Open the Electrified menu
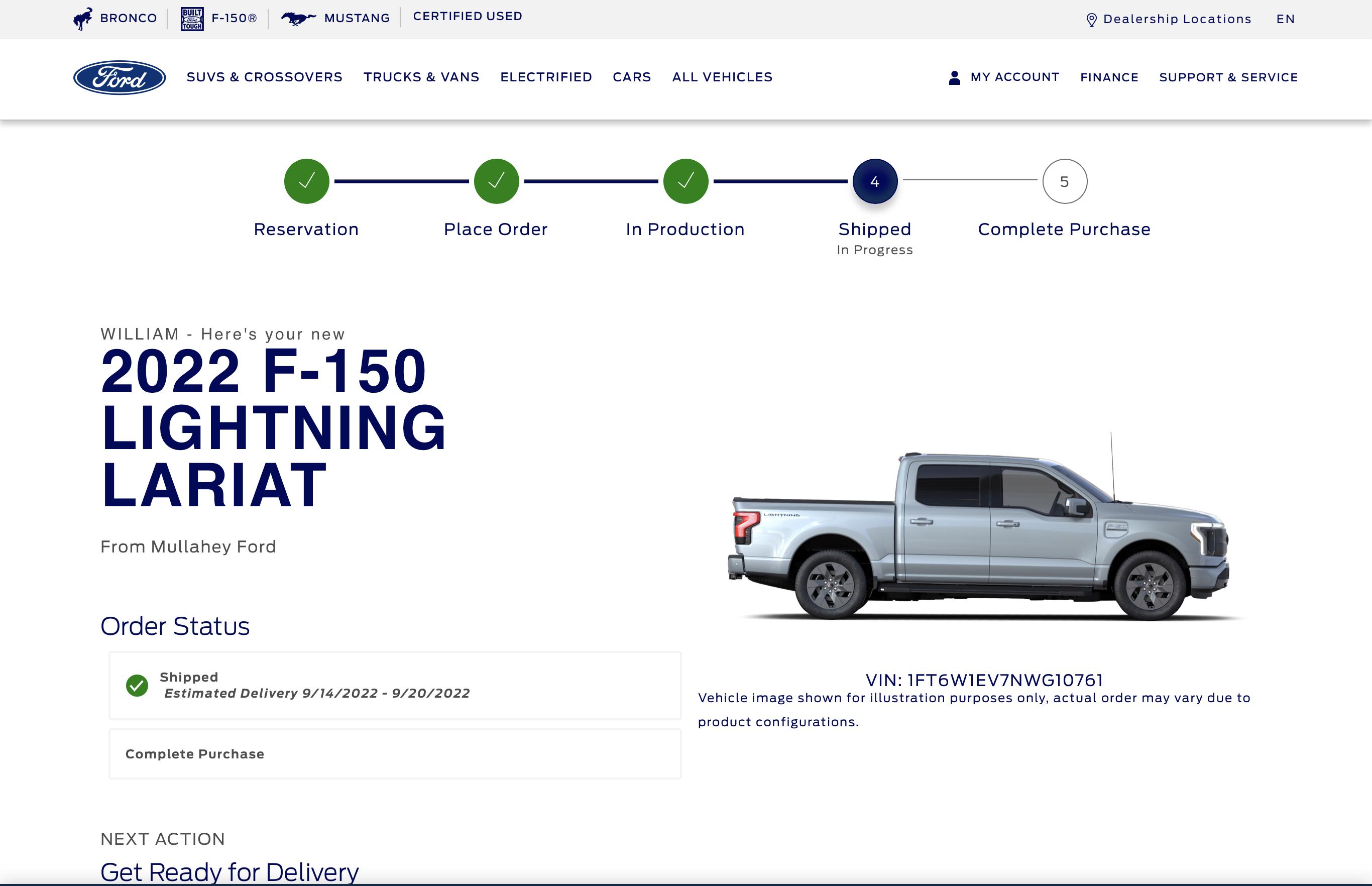 pyautogui.click(x=546, y=77)
